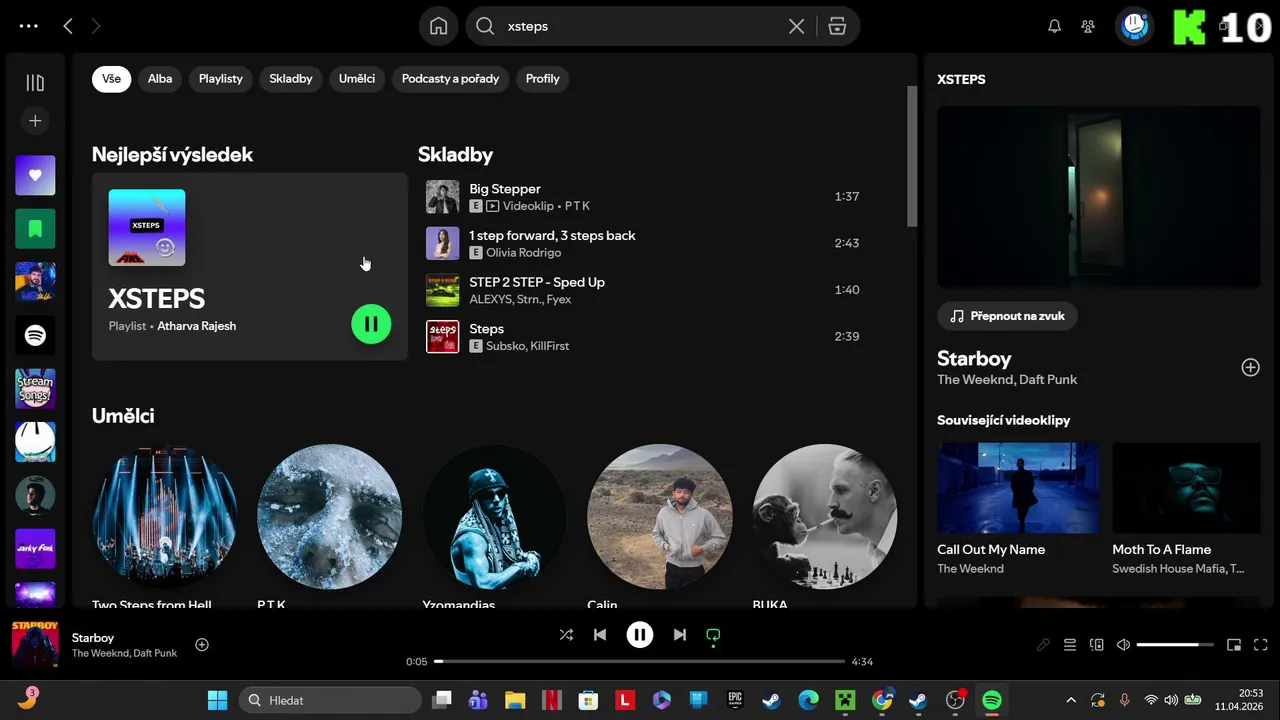
Task: Mute volume with speaker icon
Action: [x=1123, y=645]
